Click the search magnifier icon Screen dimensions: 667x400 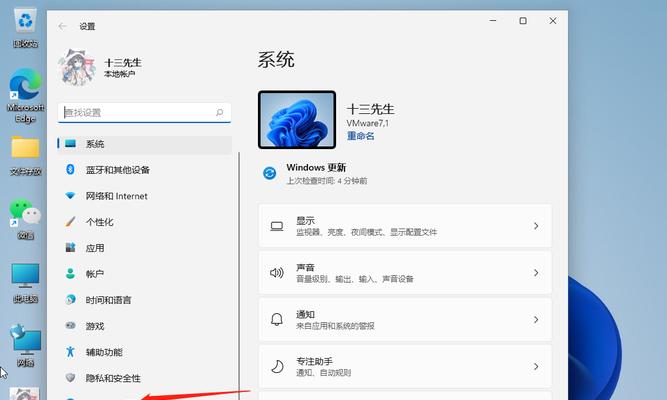tap(219, 112)
